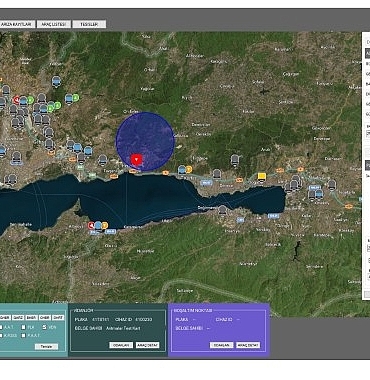
Task: Select the red marker inside the blue circle
Action: 136,159
